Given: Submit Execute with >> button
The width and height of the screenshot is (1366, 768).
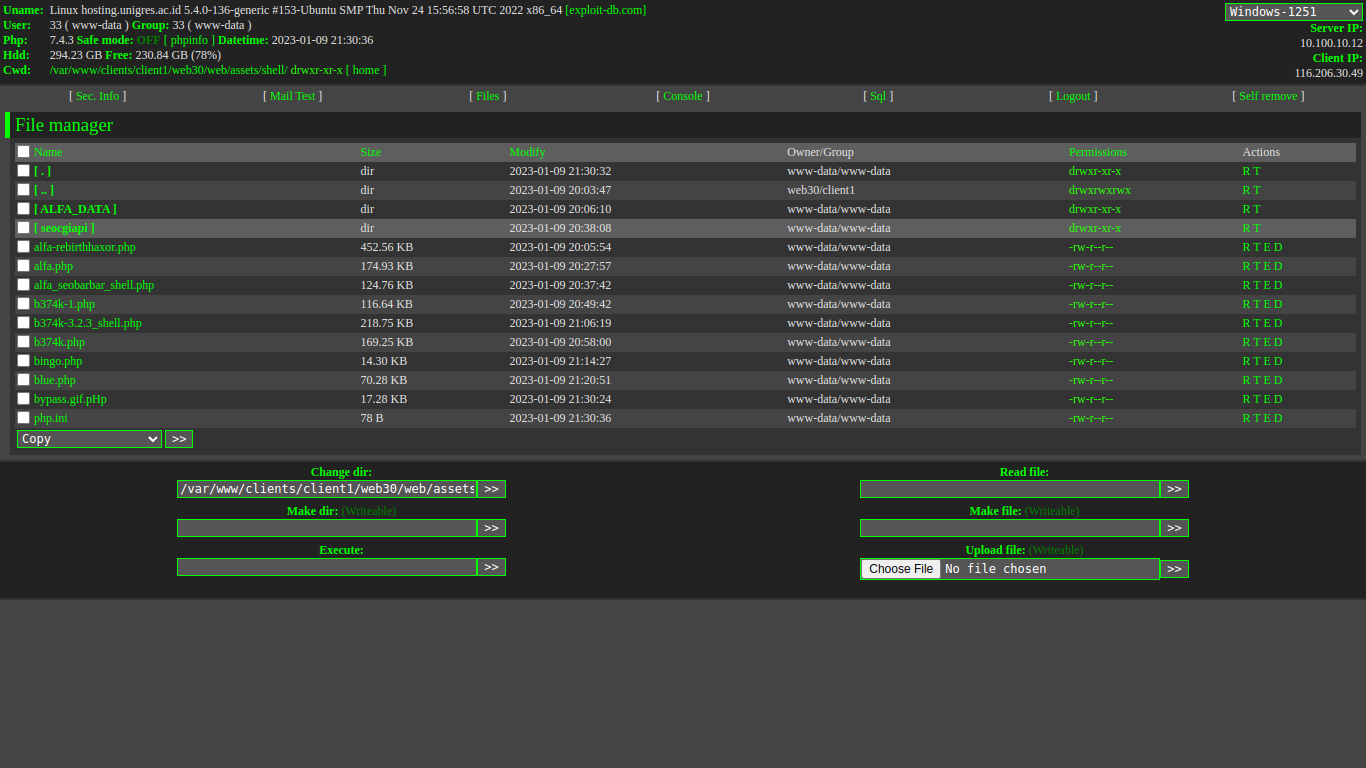Looking at the screenshot, I should point(491,567).
